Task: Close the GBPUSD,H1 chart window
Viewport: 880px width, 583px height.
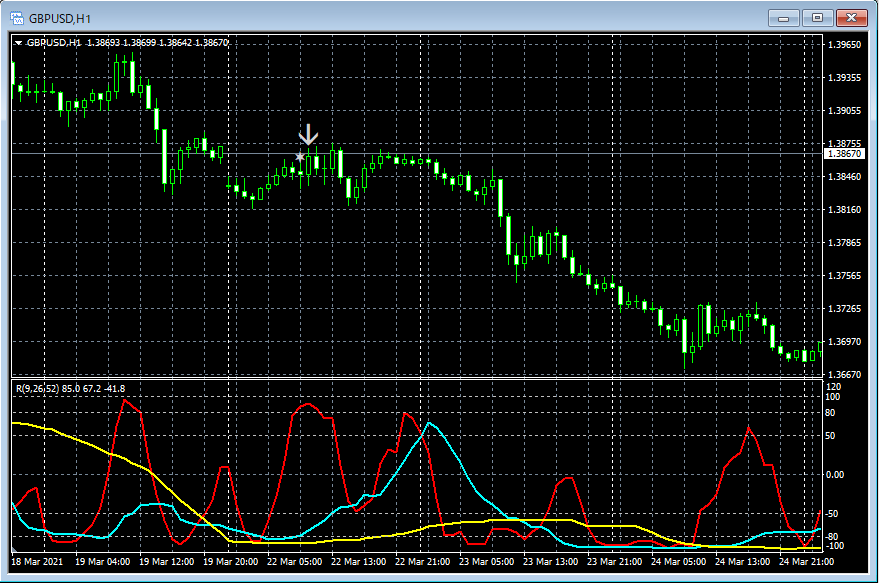Action: (851, 17)
